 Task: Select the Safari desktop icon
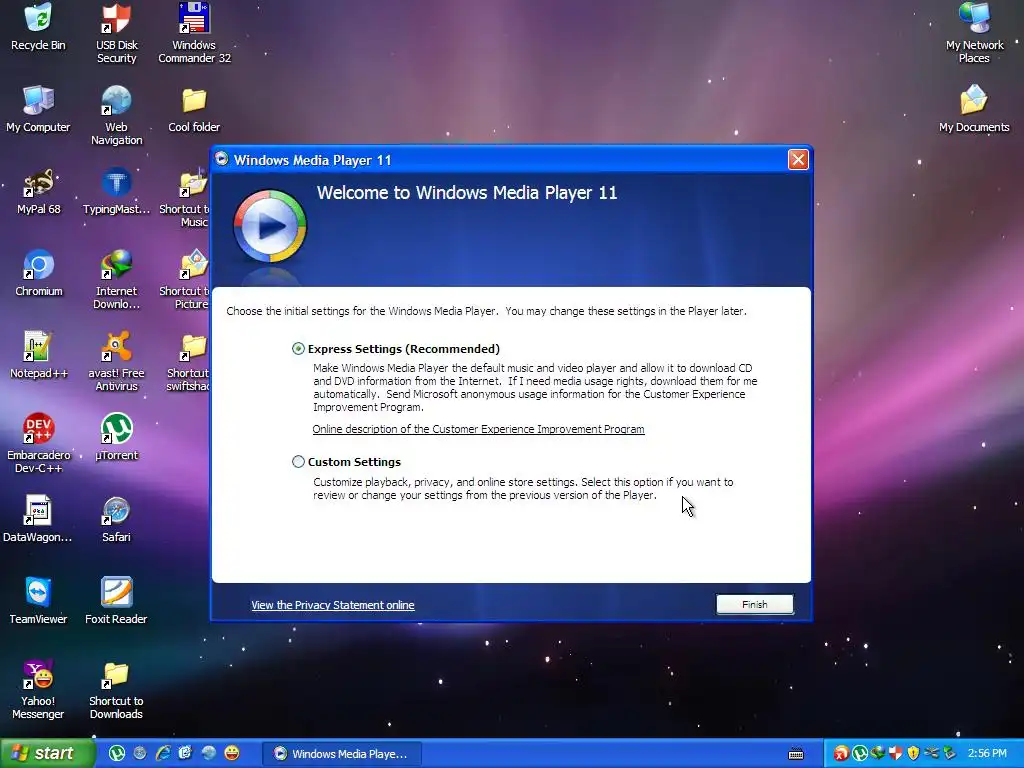(x=116, y=519)
